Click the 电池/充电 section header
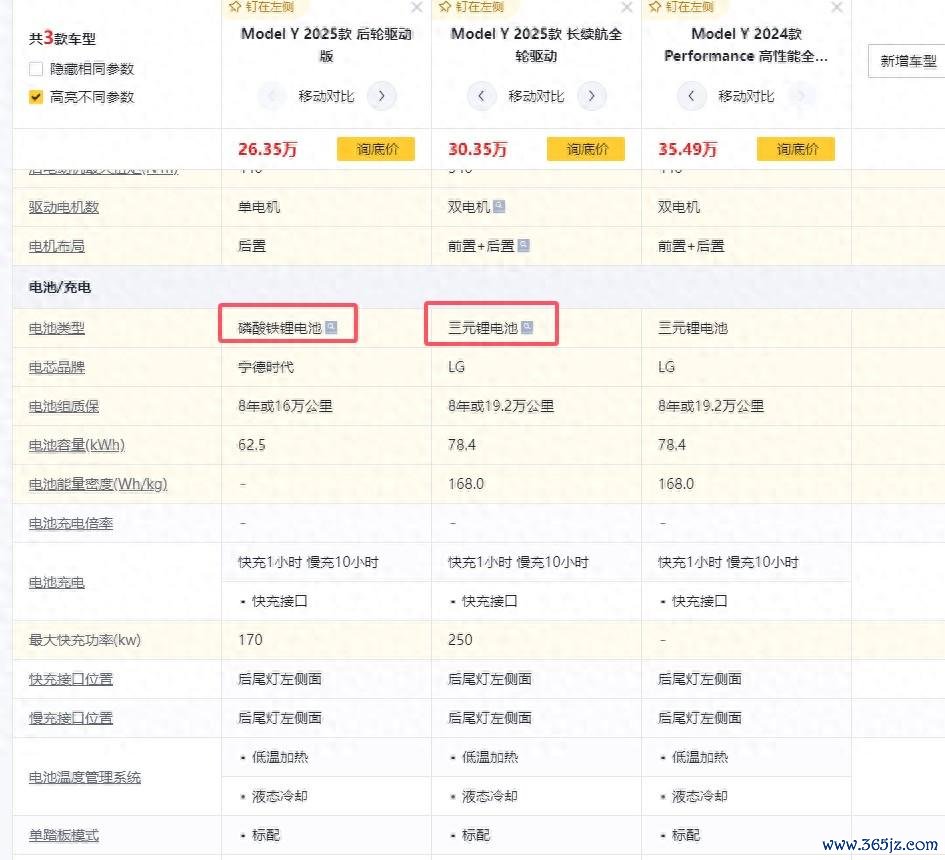 click(60, 287)
